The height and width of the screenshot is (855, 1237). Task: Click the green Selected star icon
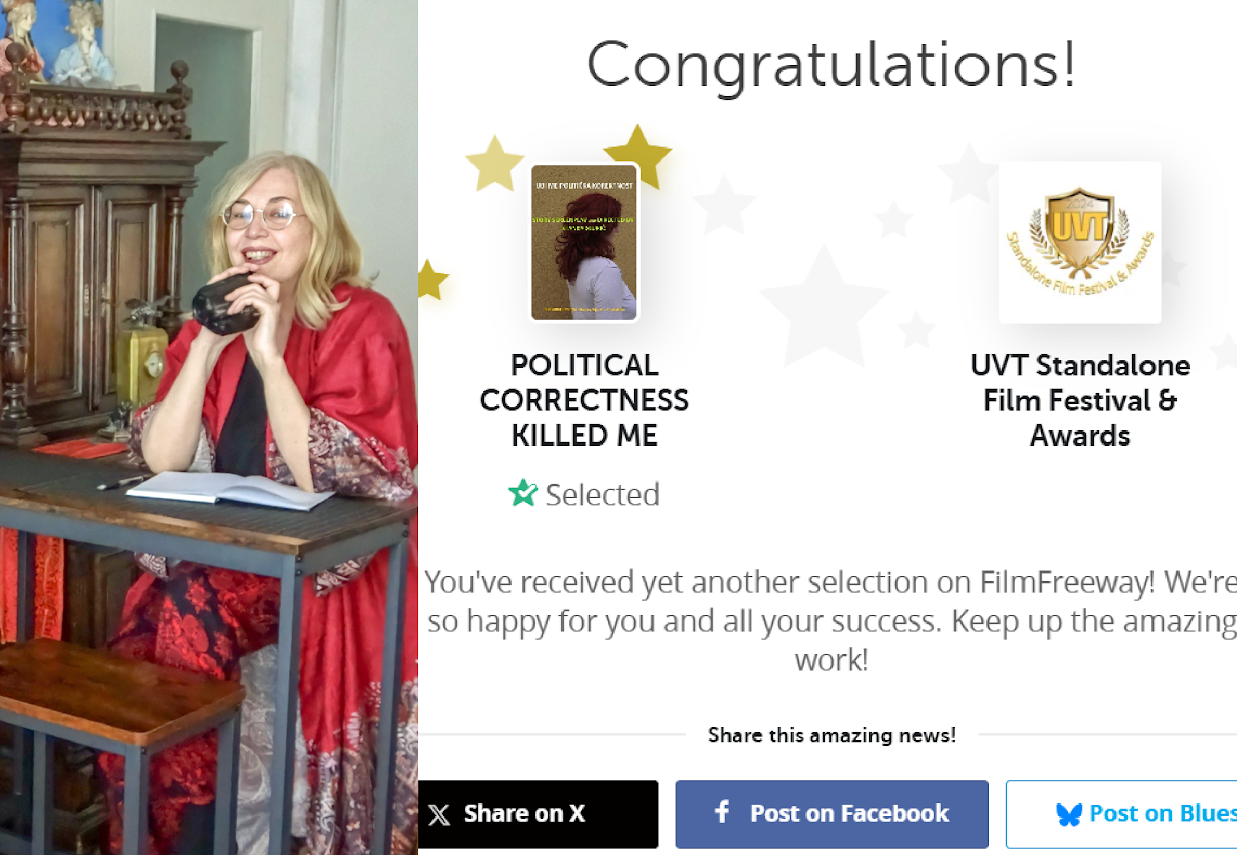coord(523,493)
